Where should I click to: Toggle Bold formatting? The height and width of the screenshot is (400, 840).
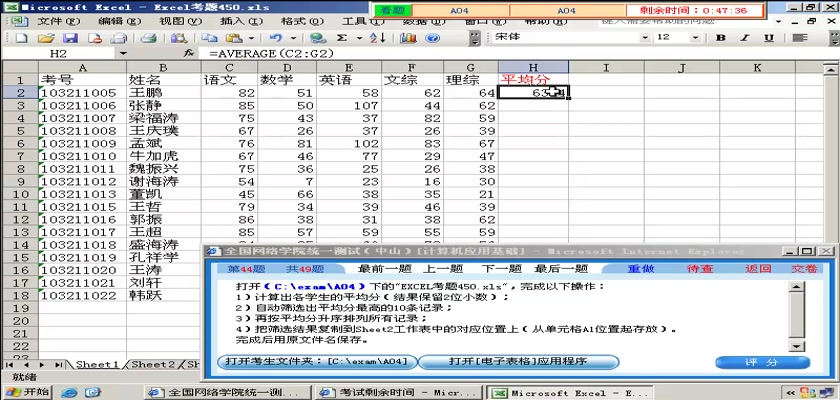[x=721, y=37]
